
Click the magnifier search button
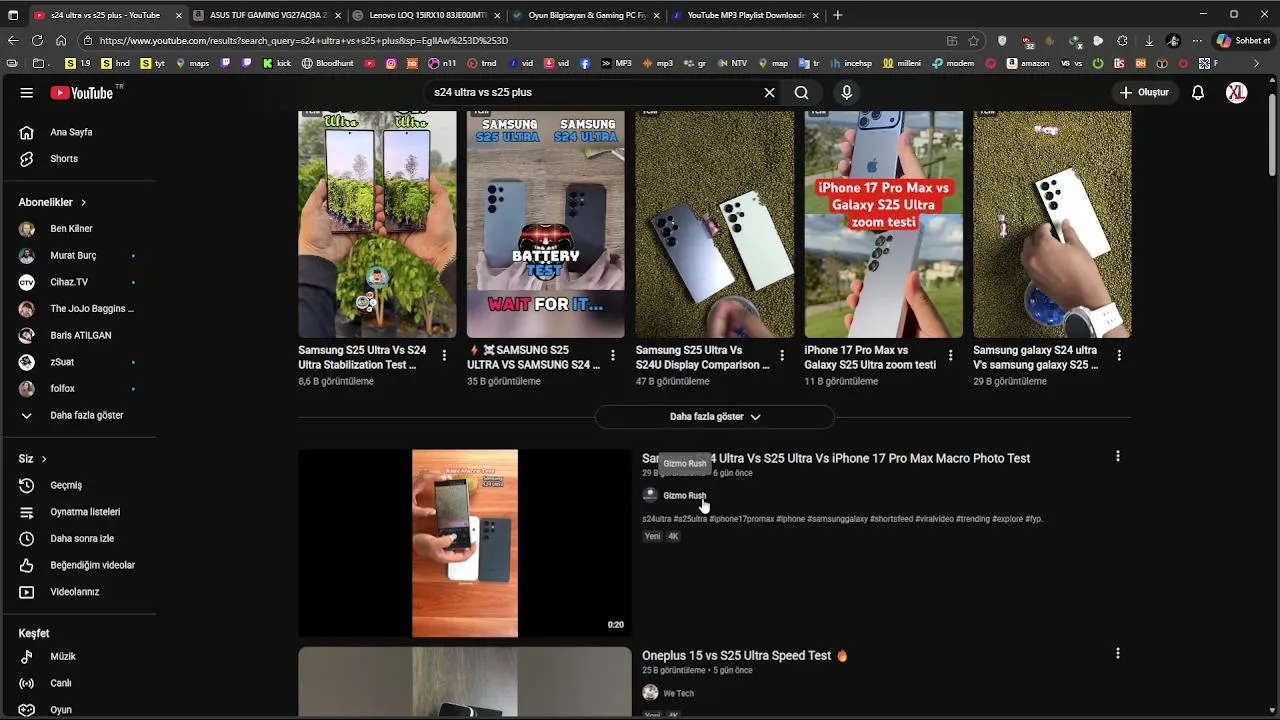point(801,92)
